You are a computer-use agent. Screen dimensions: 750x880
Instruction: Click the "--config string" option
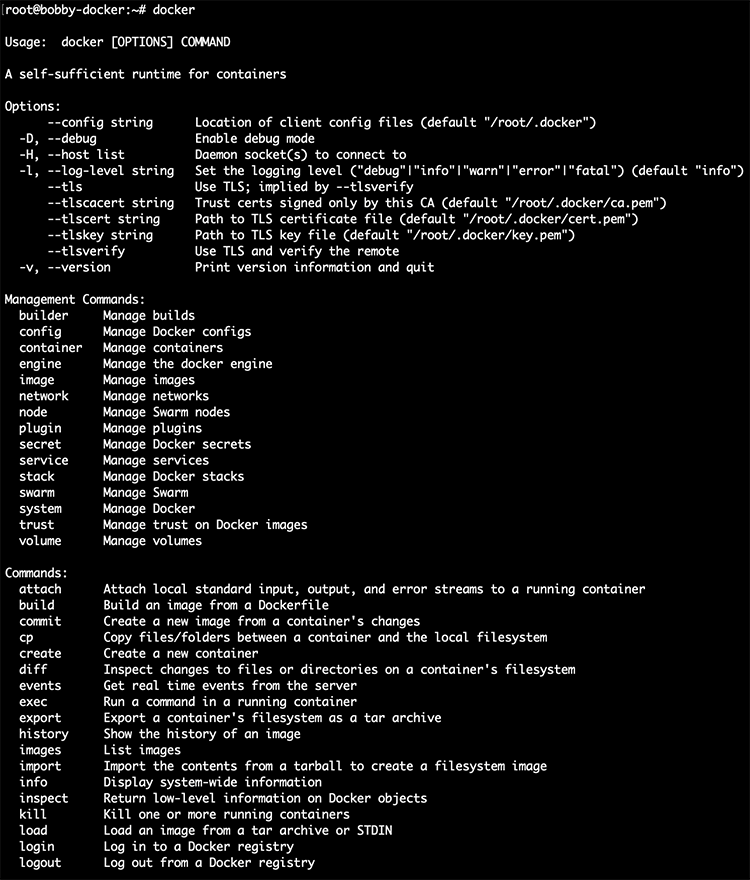100,122
